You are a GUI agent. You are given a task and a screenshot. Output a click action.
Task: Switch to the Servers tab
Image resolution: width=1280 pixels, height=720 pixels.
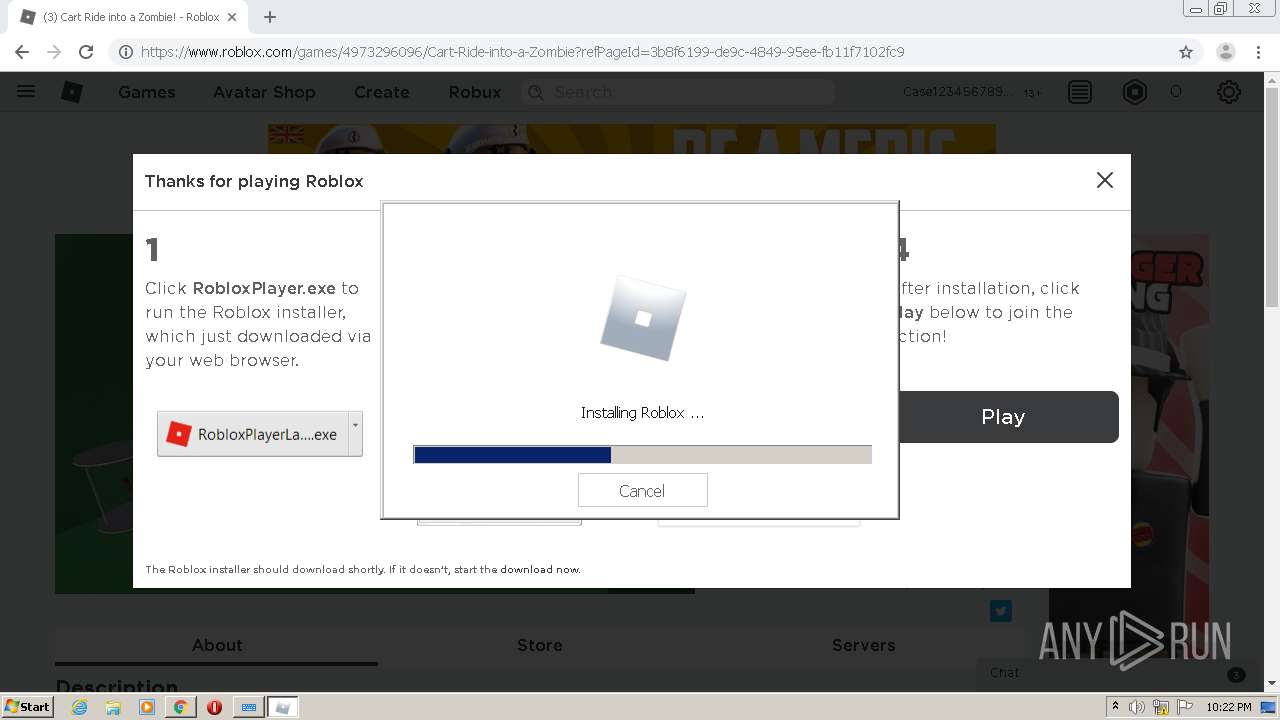coord(864,645)
